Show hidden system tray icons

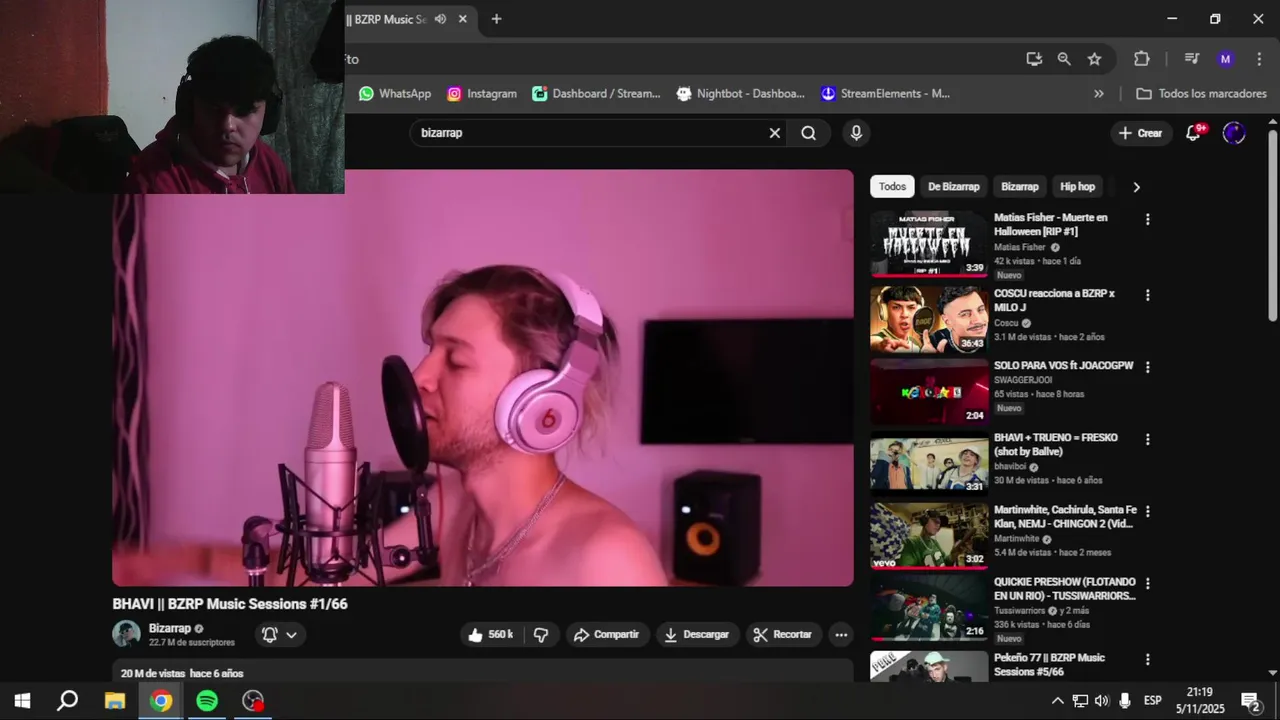point(1057,700)
